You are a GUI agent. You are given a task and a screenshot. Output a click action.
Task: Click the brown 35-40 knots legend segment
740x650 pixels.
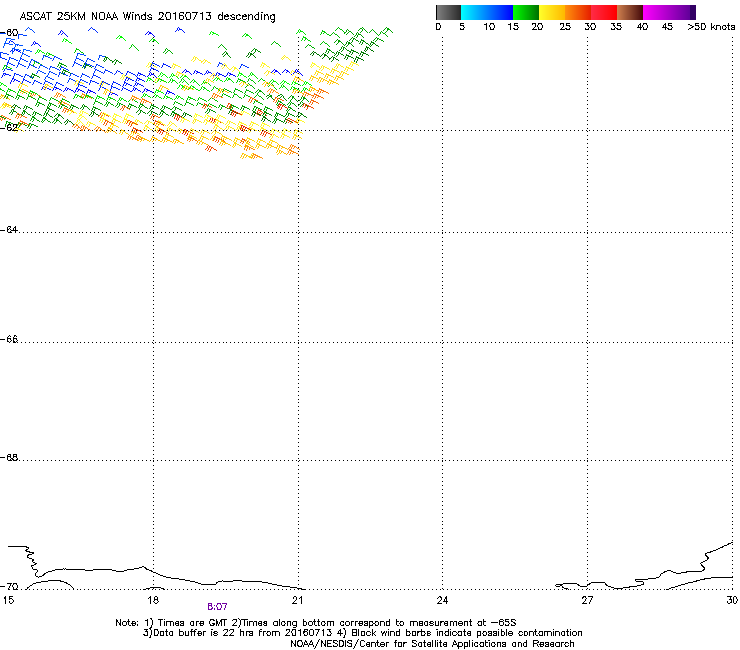tap(630, 12)
